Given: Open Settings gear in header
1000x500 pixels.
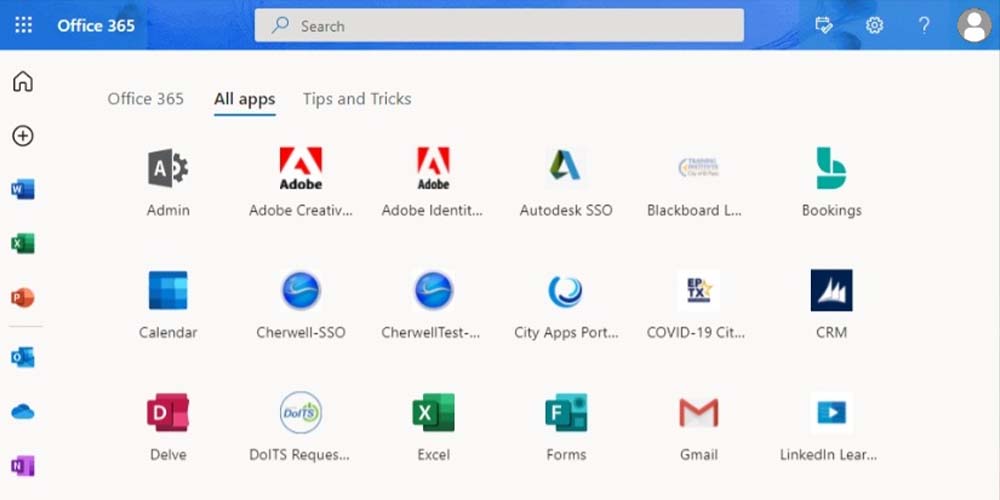Looking at the screenshot, I should coord(874,26).
